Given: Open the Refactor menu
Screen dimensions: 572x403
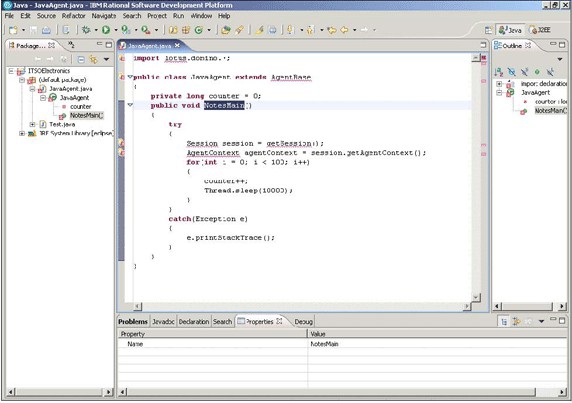Looking at the screenshot, I should [x=73, y=16].
